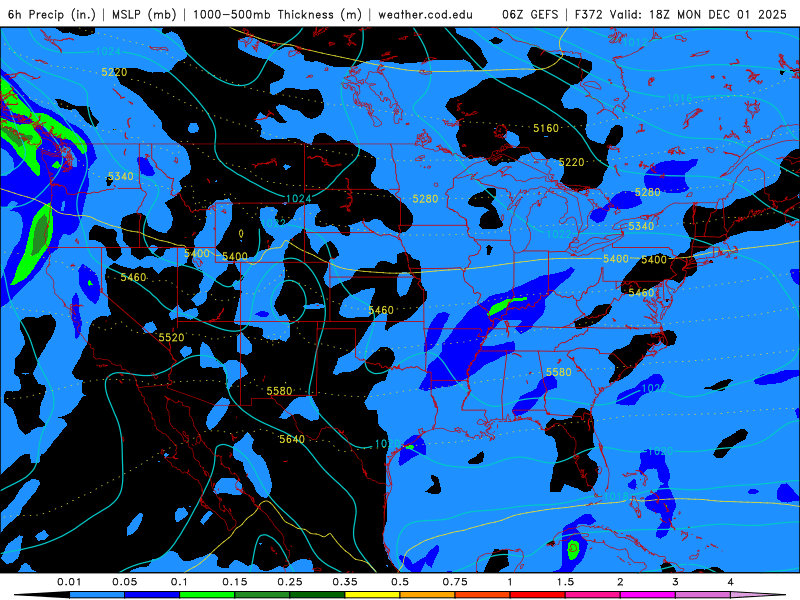
Task: Click the '6h Precip (in.)' title text
Action: tap(52, 14)
